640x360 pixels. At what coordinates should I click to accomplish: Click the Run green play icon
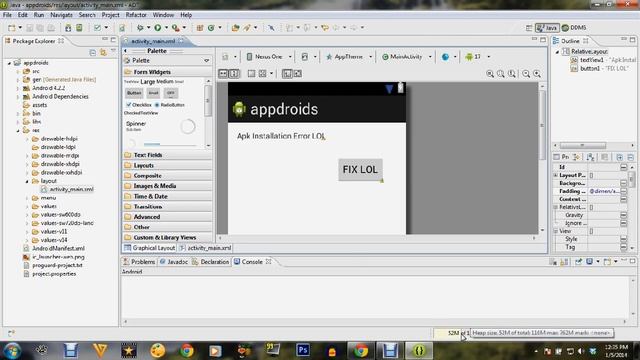[158, 27]
